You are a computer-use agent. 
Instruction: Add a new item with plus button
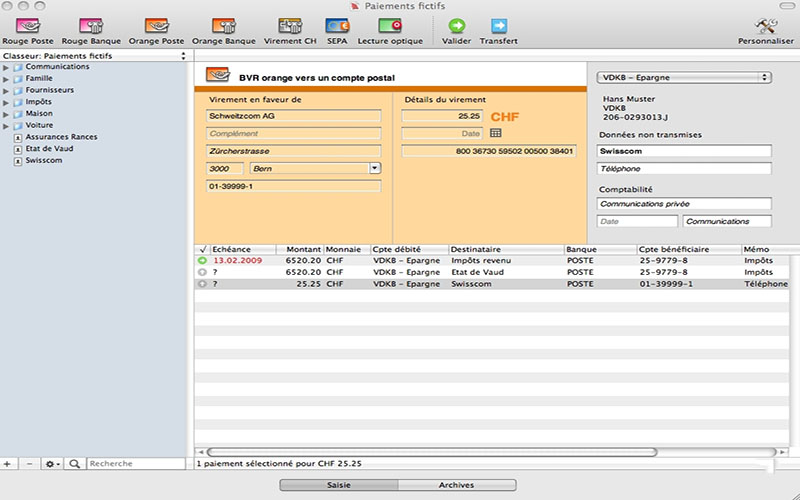click(7, 464)
